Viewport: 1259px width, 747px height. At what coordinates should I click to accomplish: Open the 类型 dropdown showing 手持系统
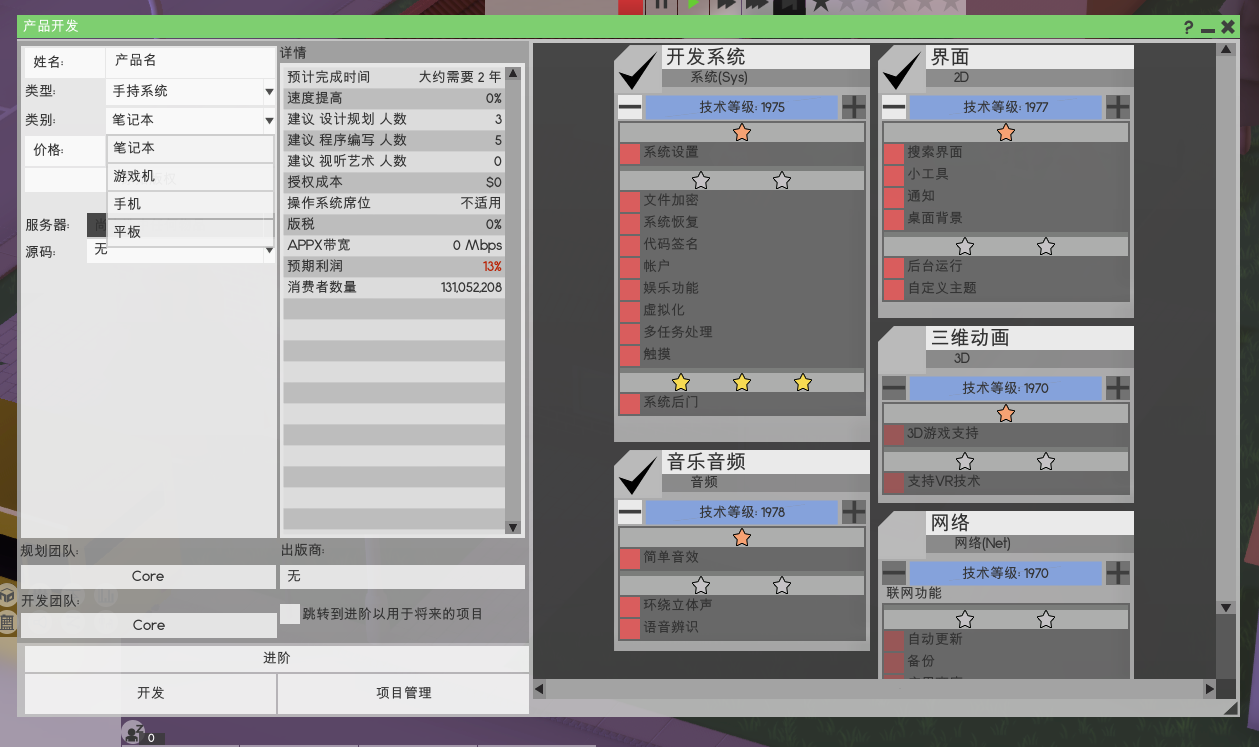click(x=190, y=91)
